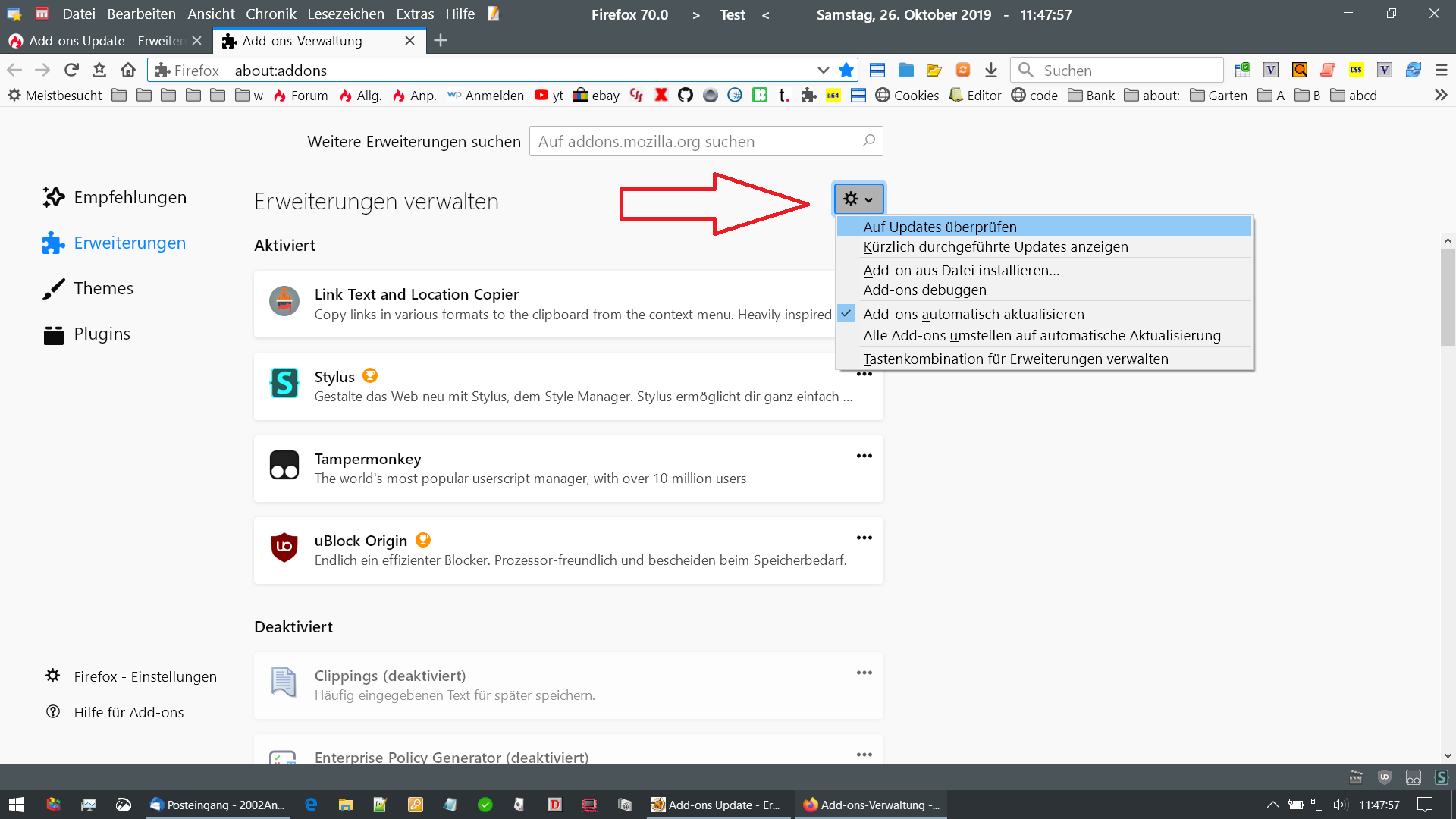Viewport: 1456px width, 819px height.
Task: Click the addons.mozilla.org search field
Action: pyautogui.click(x=698, y=141)
